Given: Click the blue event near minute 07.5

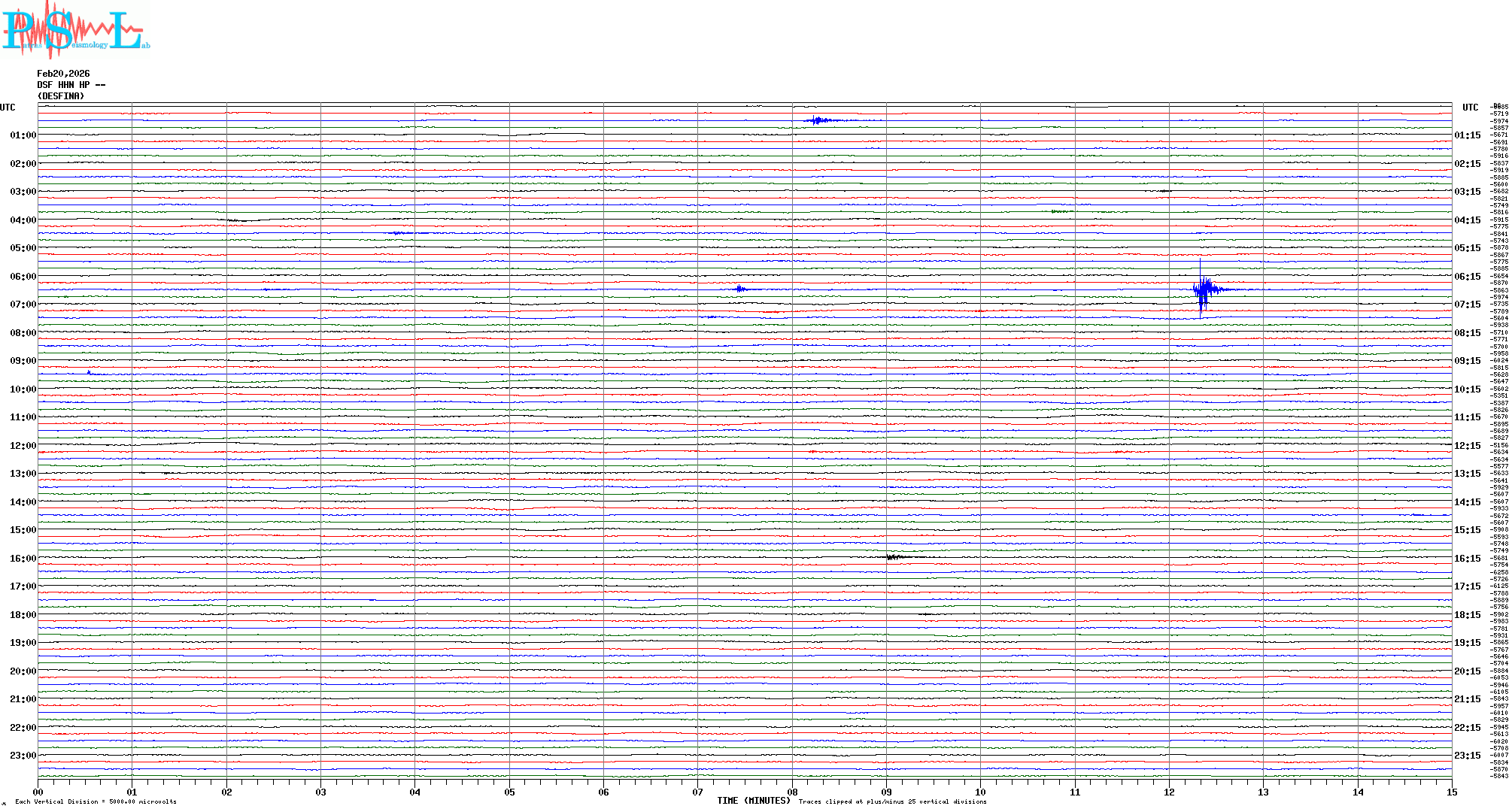Looking at the screenshot, I should tap(740, 289).
